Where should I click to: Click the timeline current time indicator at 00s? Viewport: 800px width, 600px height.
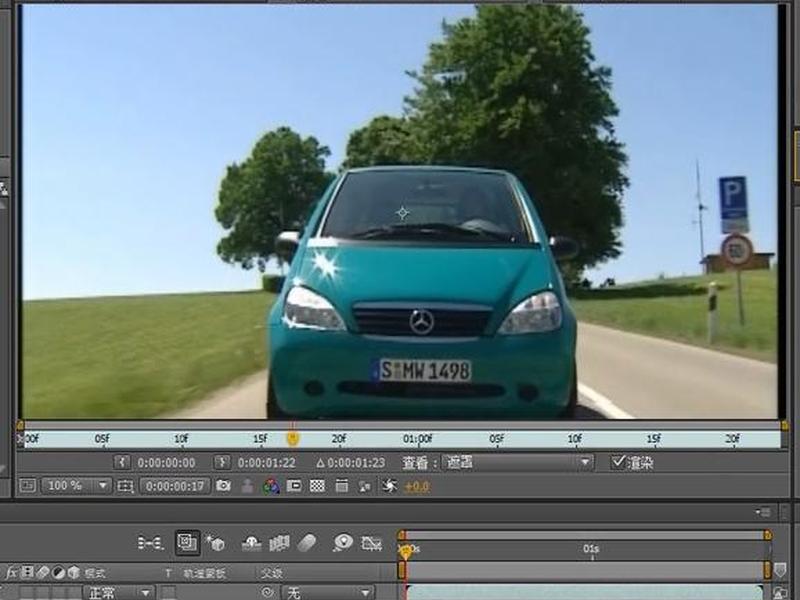tap(406, 552)
